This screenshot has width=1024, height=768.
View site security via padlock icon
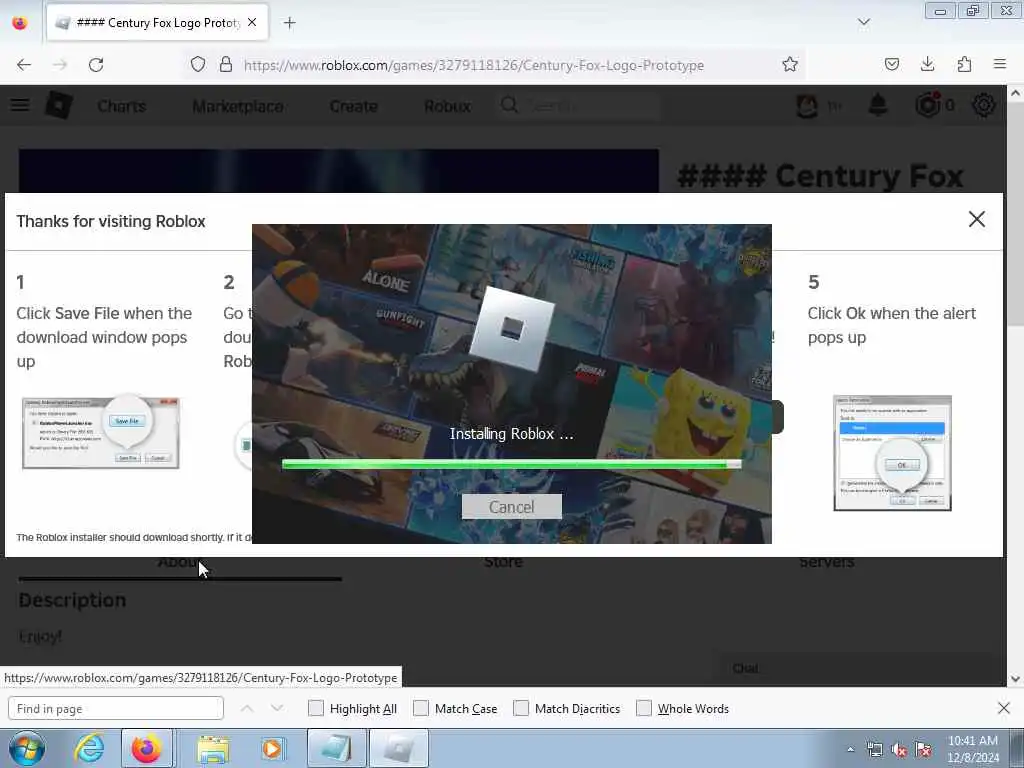225,65
